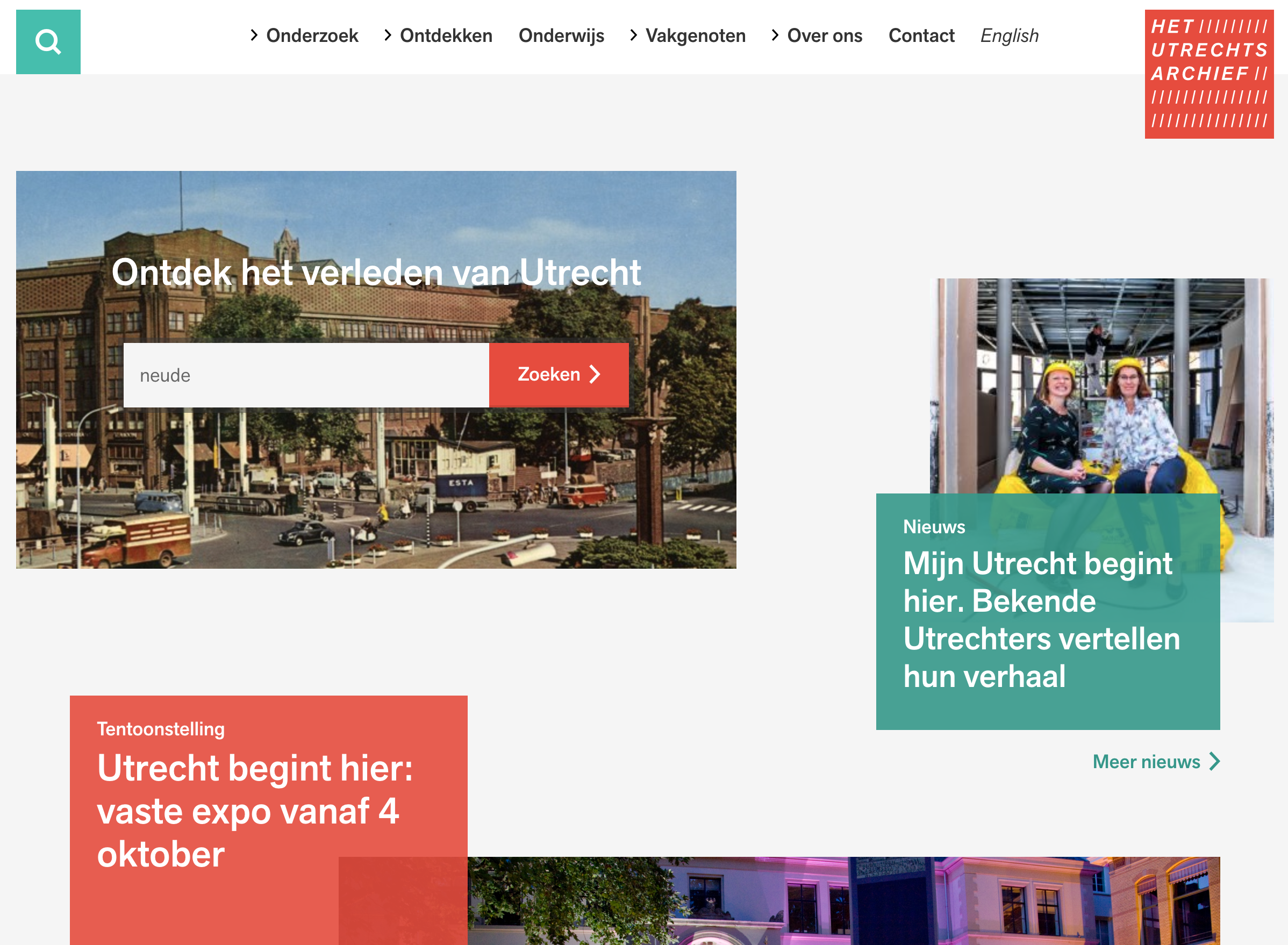Expand the Ontdekken dropdown arrow
This screenshot has width=1288, height=945.
click(387, 35)
